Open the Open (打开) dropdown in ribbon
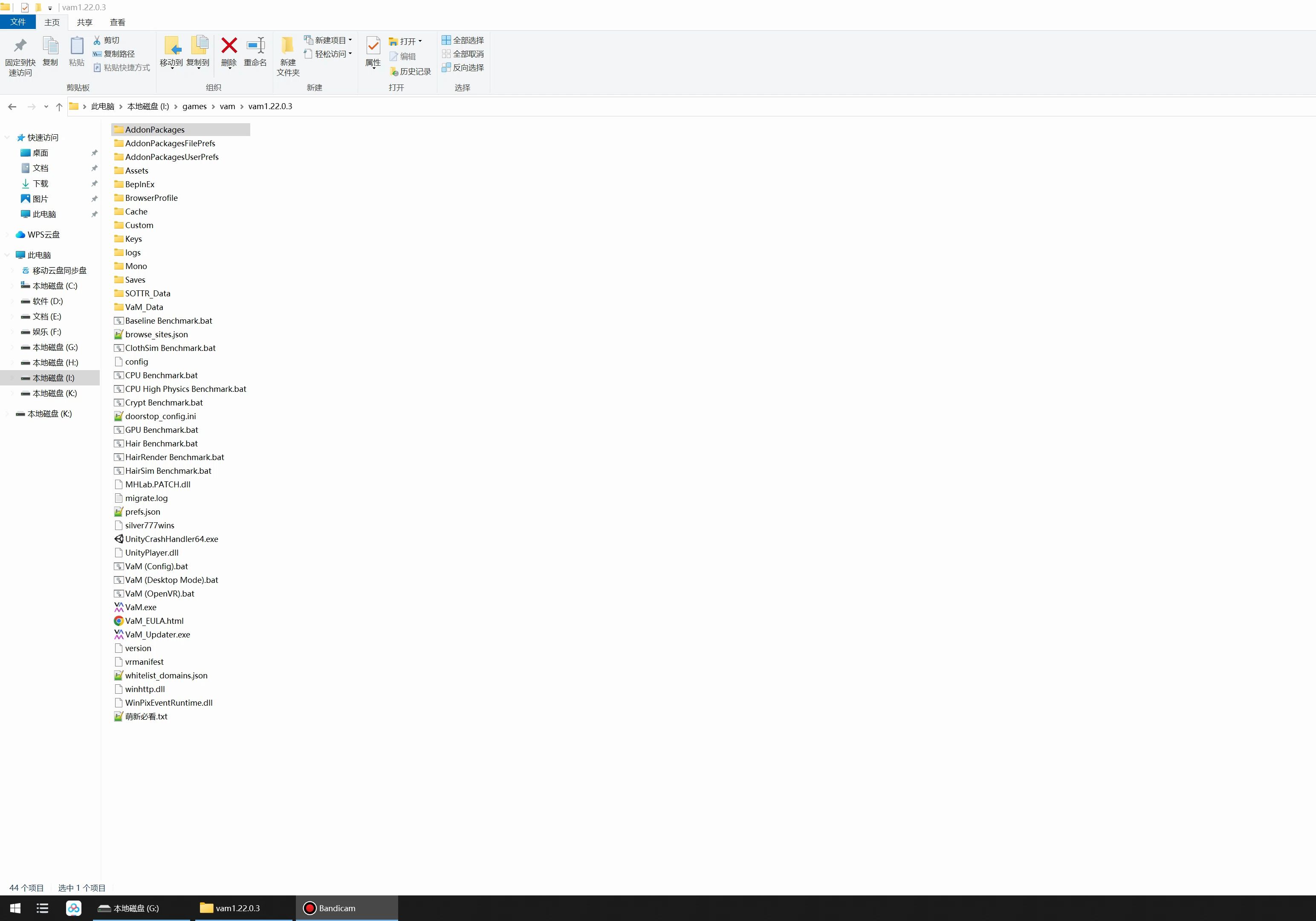This screenshot has height=921, width=1316. point(406,41)
